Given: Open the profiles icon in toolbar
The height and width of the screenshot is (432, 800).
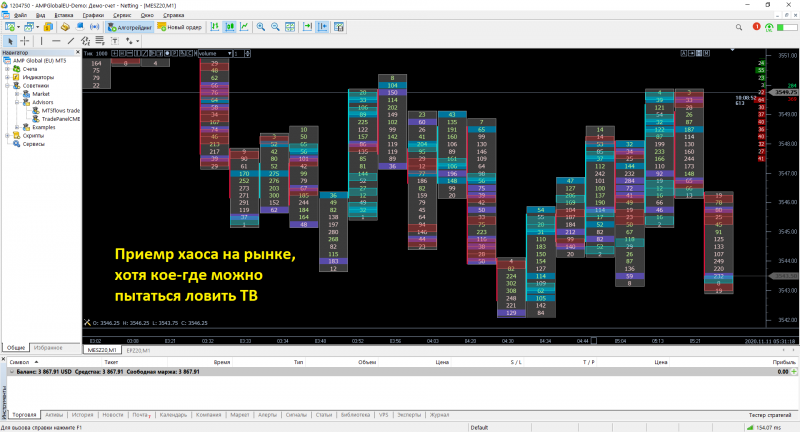Looking at the screenshot, I should (29, 27).
